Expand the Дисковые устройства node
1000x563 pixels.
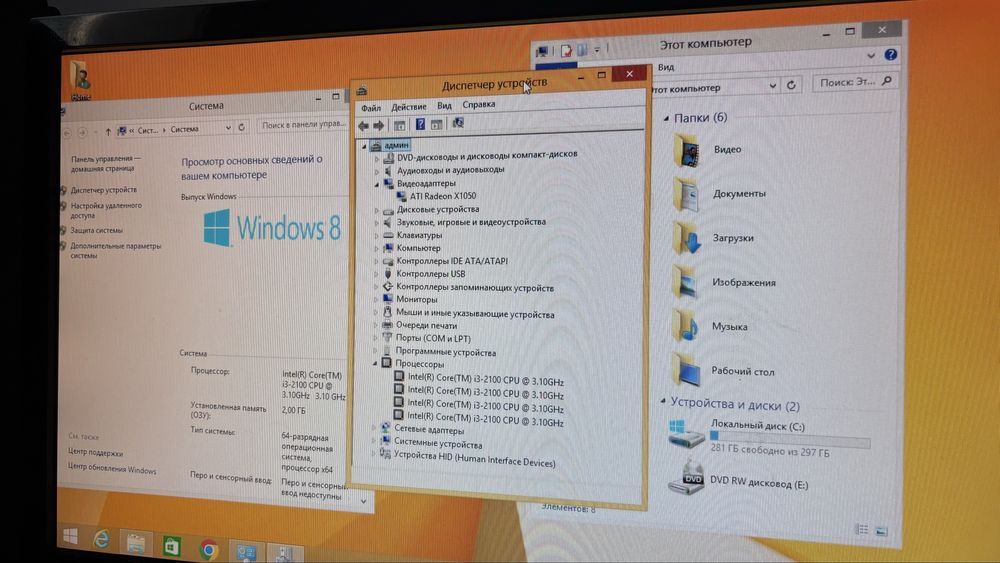(376, 210)
